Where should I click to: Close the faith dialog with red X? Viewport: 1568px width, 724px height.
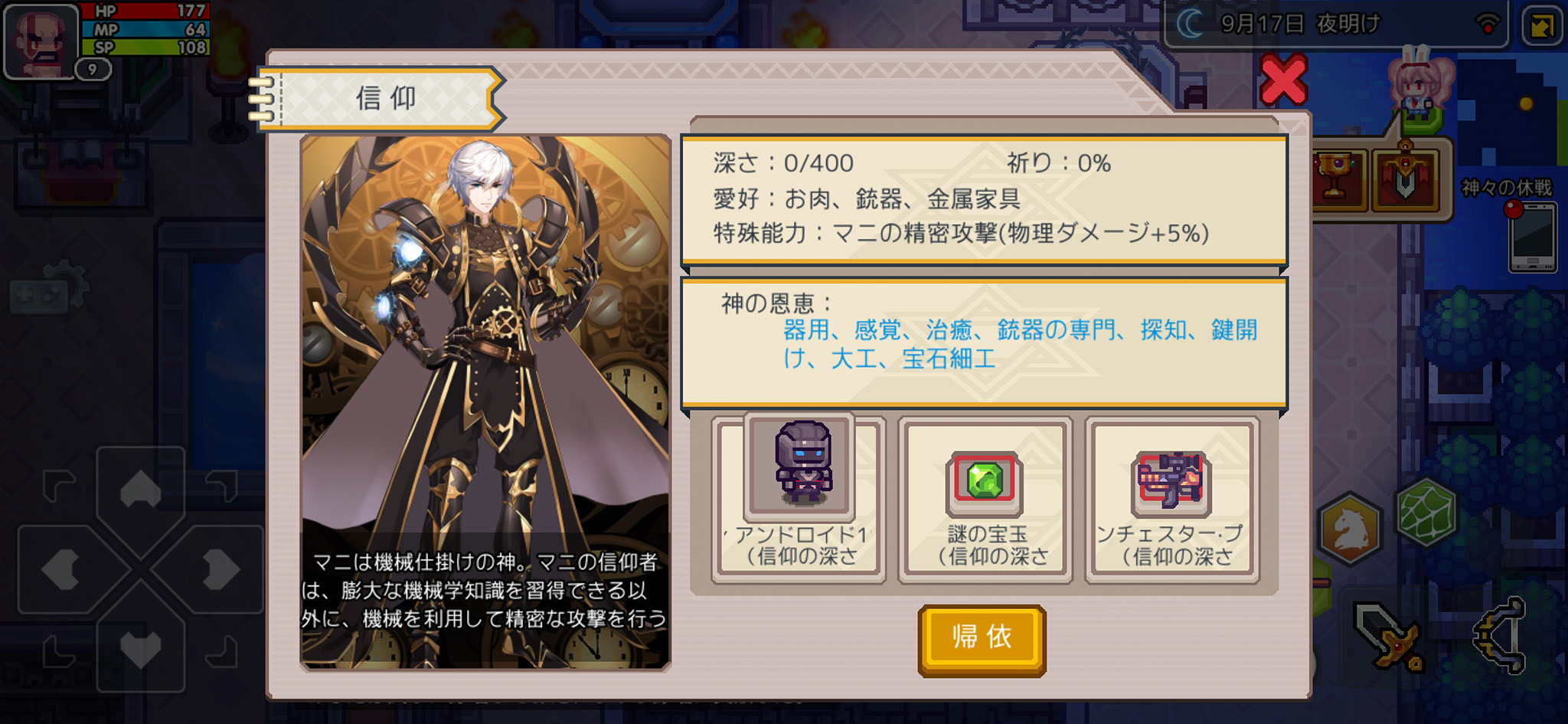point(1282,80)
